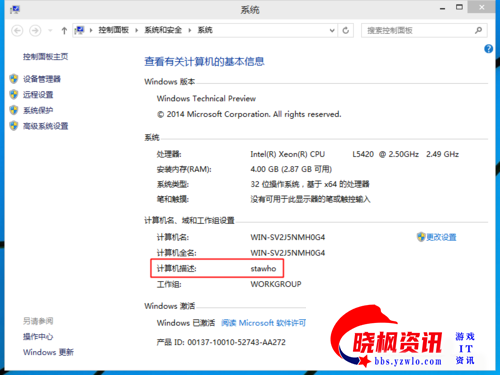
Task: Select 控制面板 breadcrumb in address bar
Action: tap(113, 30)
